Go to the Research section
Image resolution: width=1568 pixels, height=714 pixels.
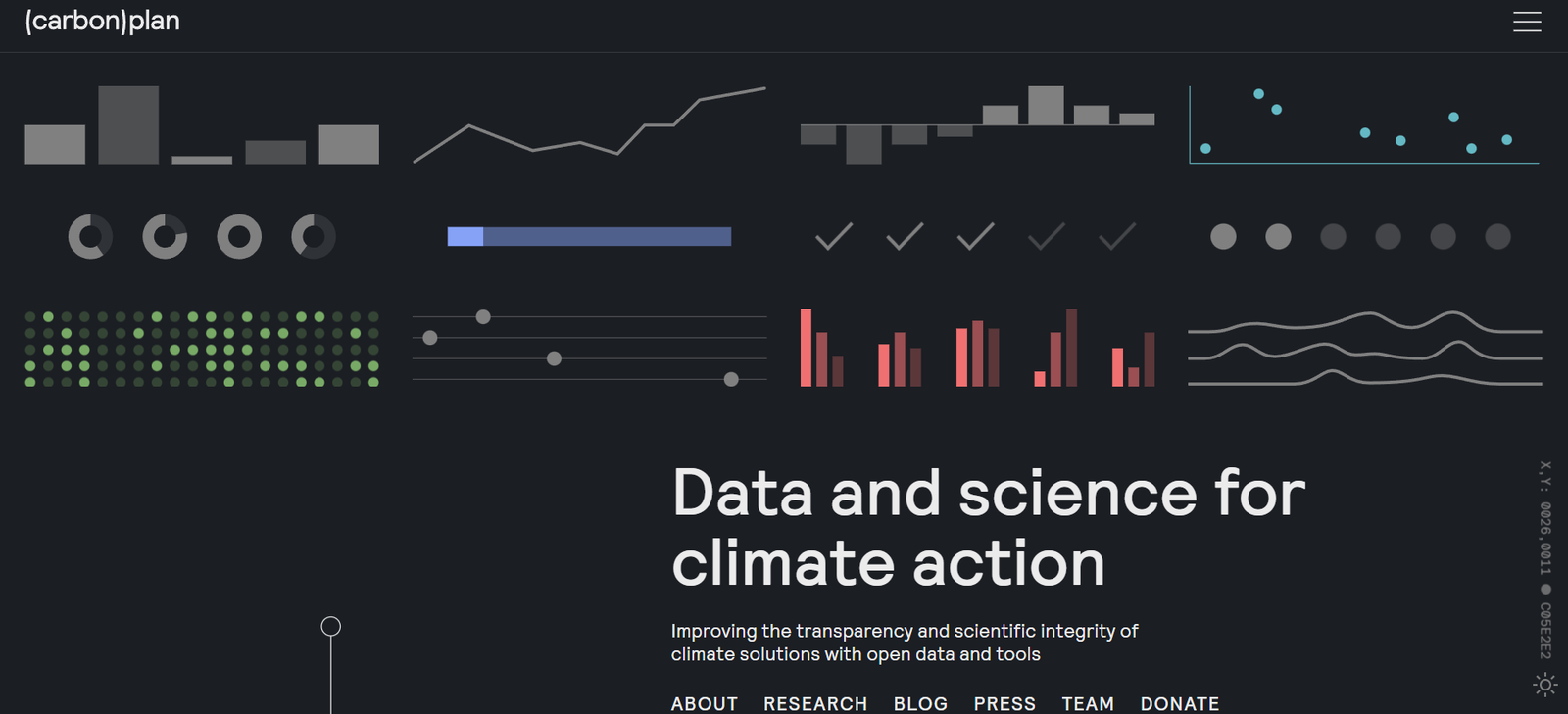[815, 703]
